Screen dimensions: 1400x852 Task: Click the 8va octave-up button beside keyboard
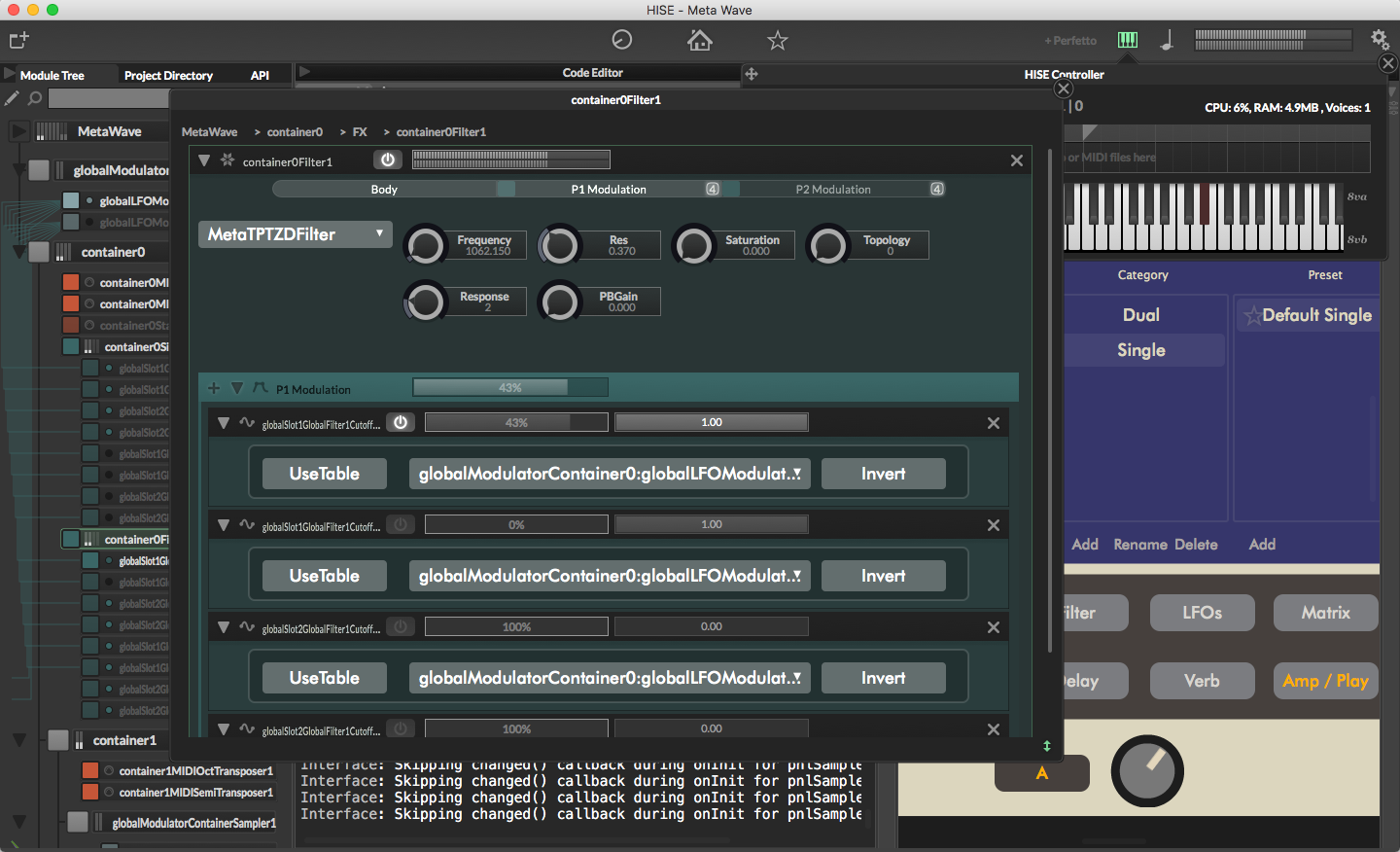pos(1357,196)
